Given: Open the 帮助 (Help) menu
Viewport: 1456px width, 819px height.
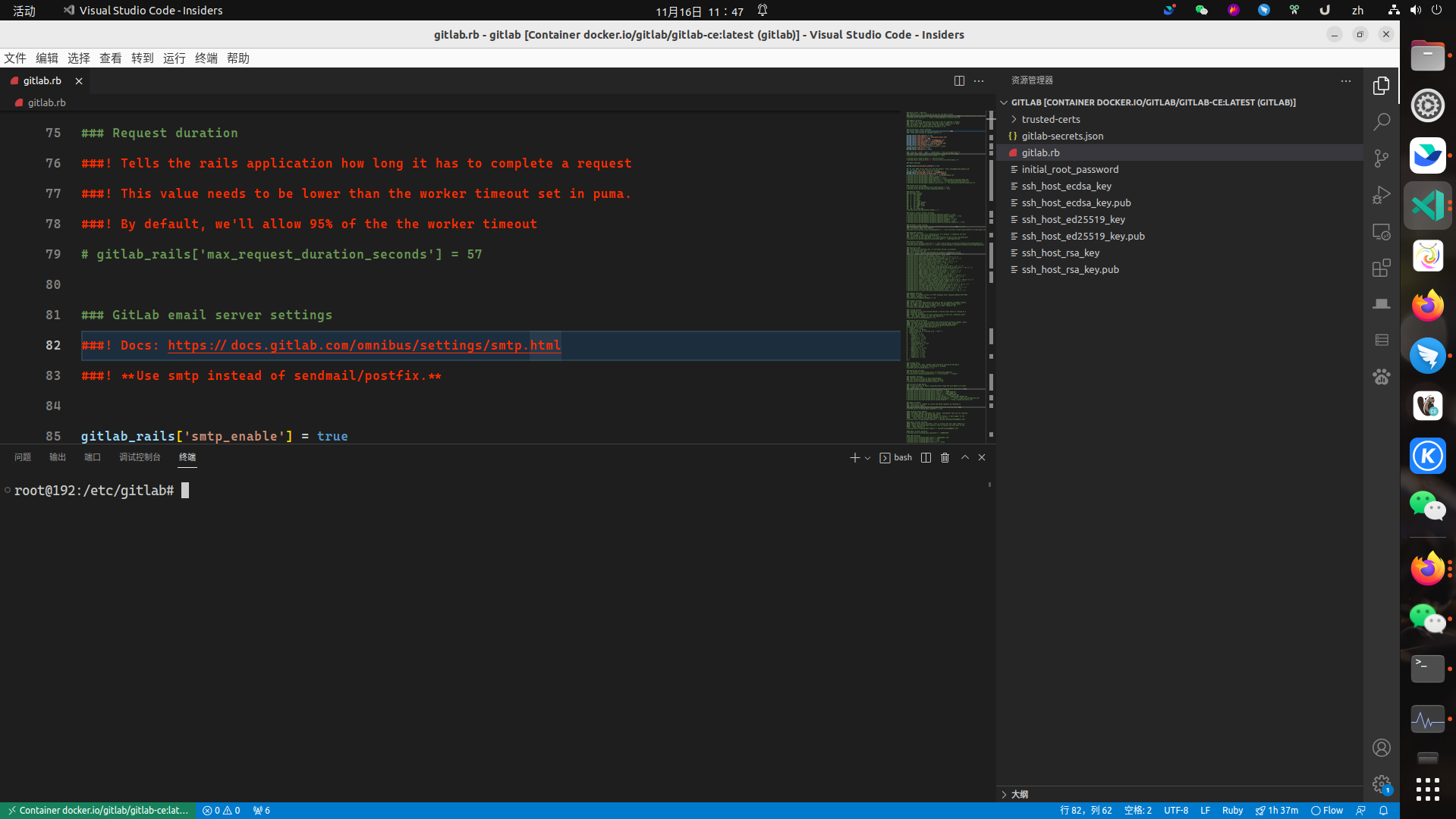Looking at the screenshot, I should (x=238, y=58).
